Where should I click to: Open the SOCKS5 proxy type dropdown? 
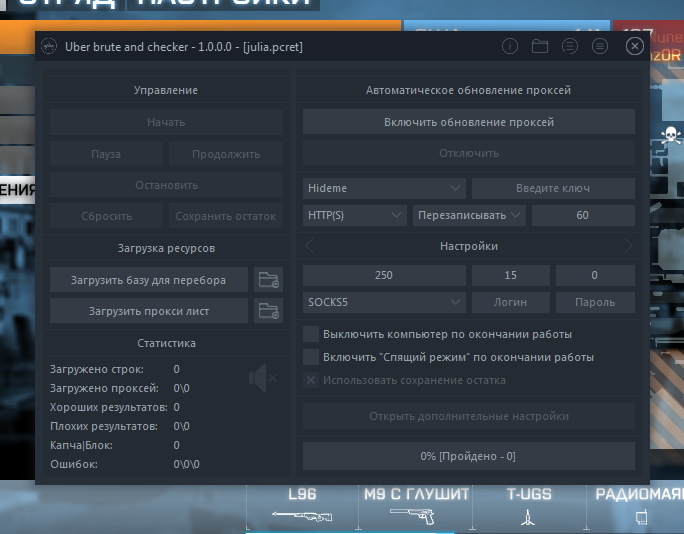coord(384,302)
